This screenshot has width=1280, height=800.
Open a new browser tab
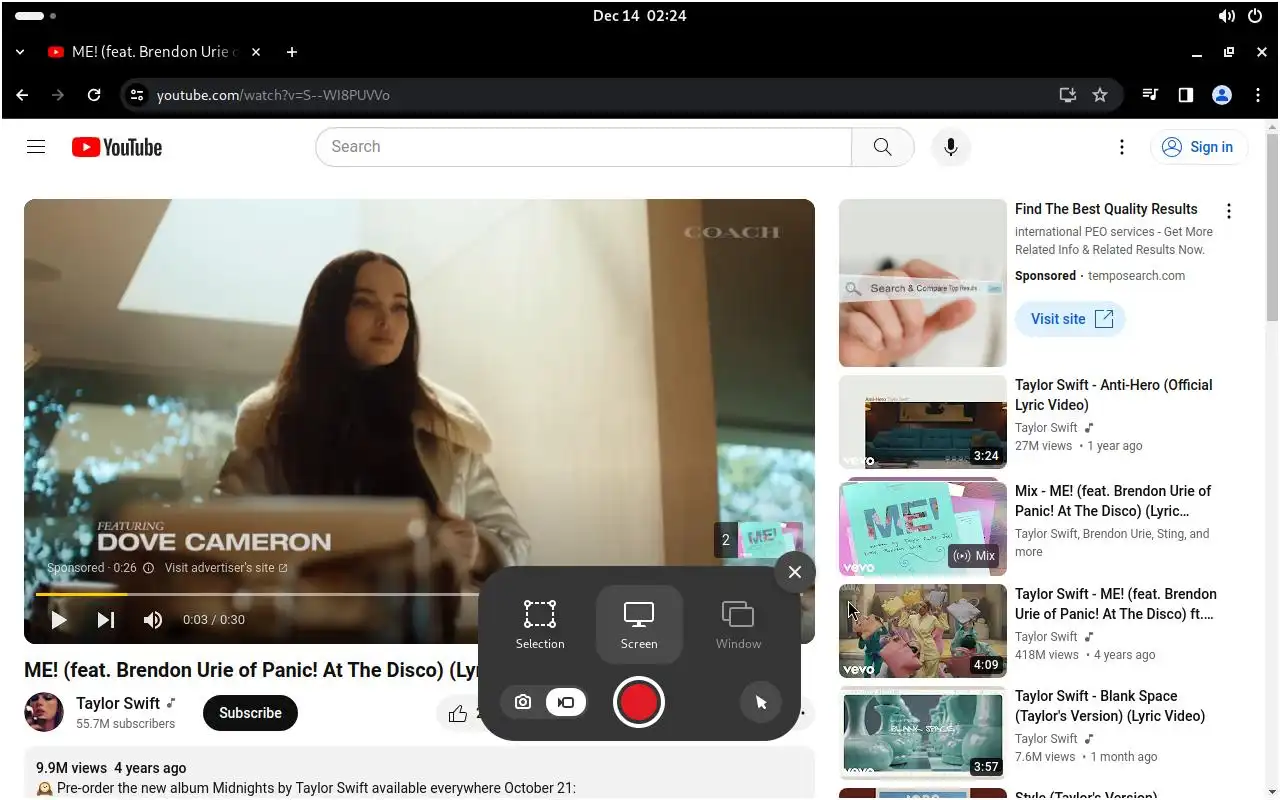click(292, 52)
